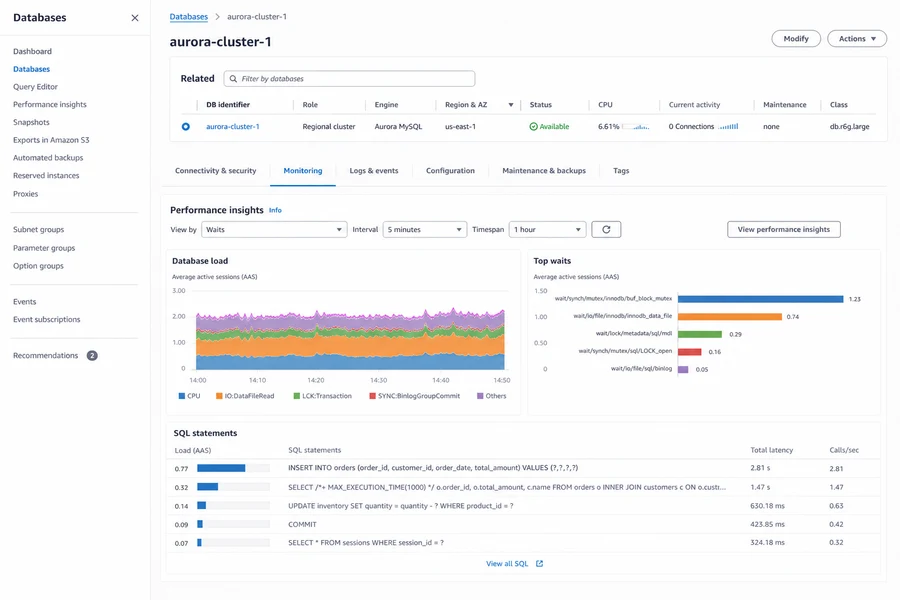Viewport: 900px width, 600px height.
Task: Click the search magnifier icon in the Related filter
Action: point(233,79)
